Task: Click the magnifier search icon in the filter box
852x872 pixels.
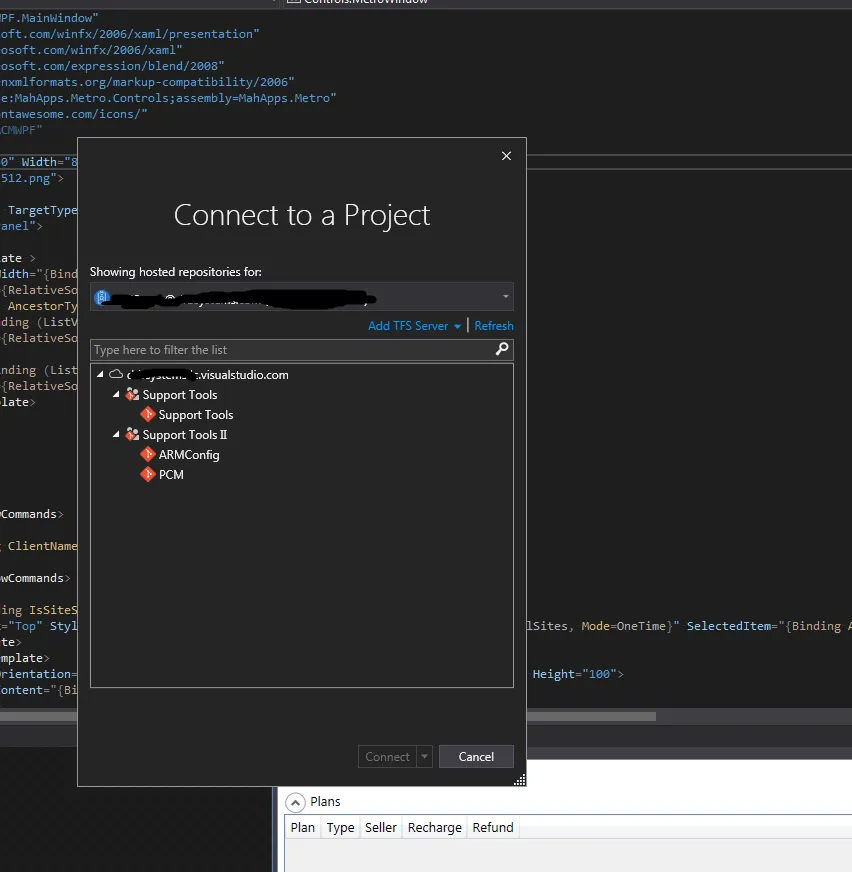Action: coord(502,349)
